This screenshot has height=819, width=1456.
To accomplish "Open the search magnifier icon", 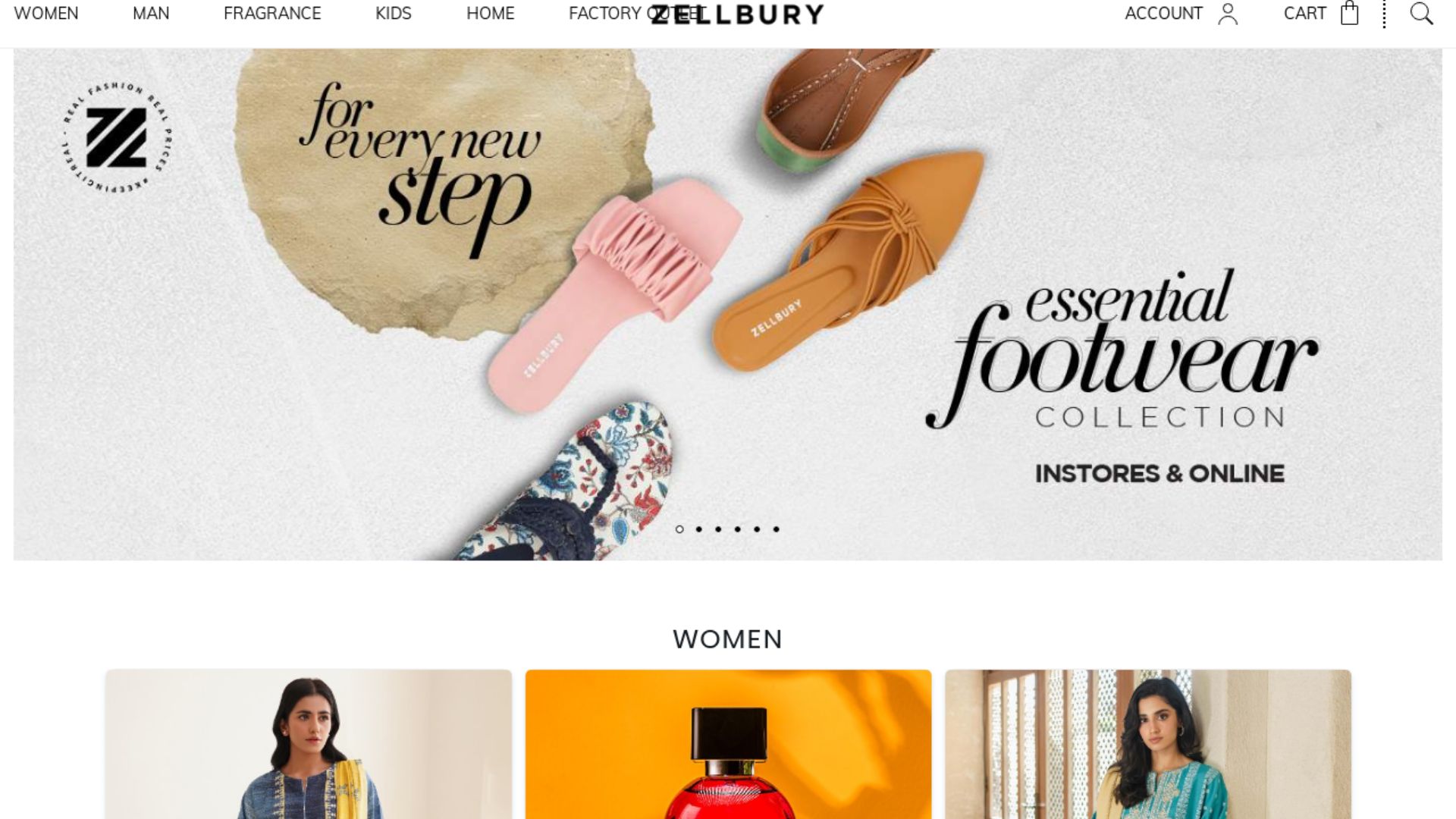I will click(1421, 14).
